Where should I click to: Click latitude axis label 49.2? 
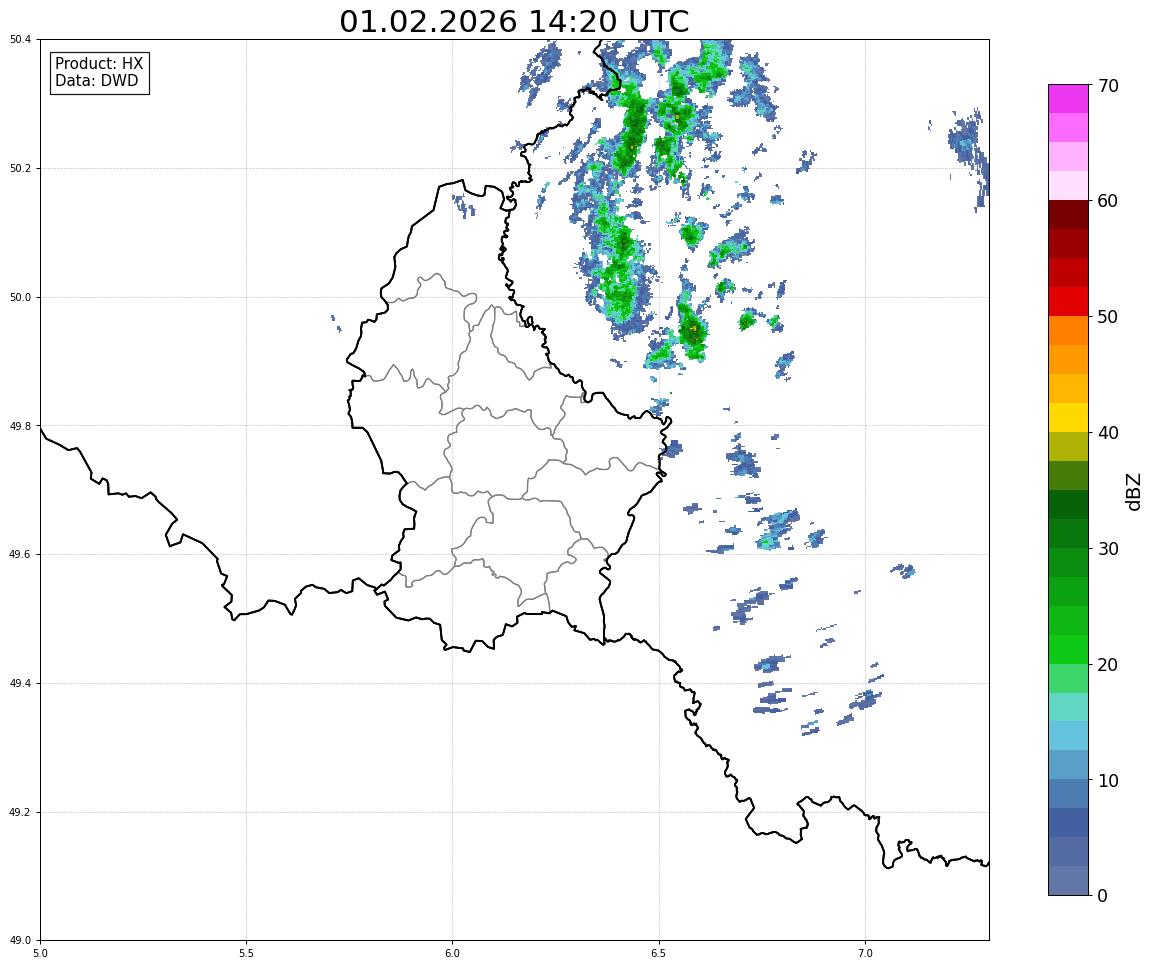click(20, 812)
